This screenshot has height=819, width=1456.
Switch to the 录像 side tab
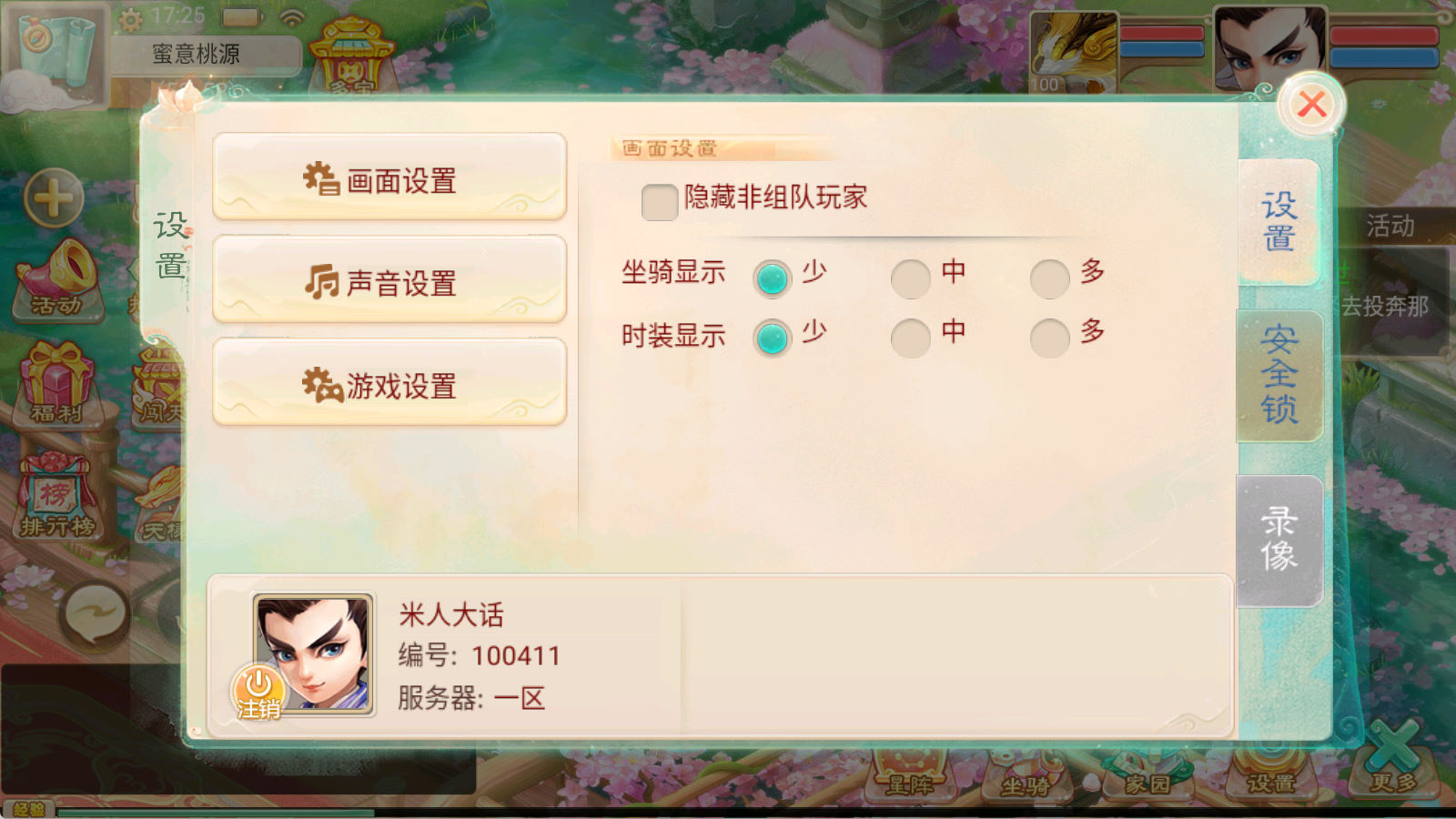click(1279, 541)
